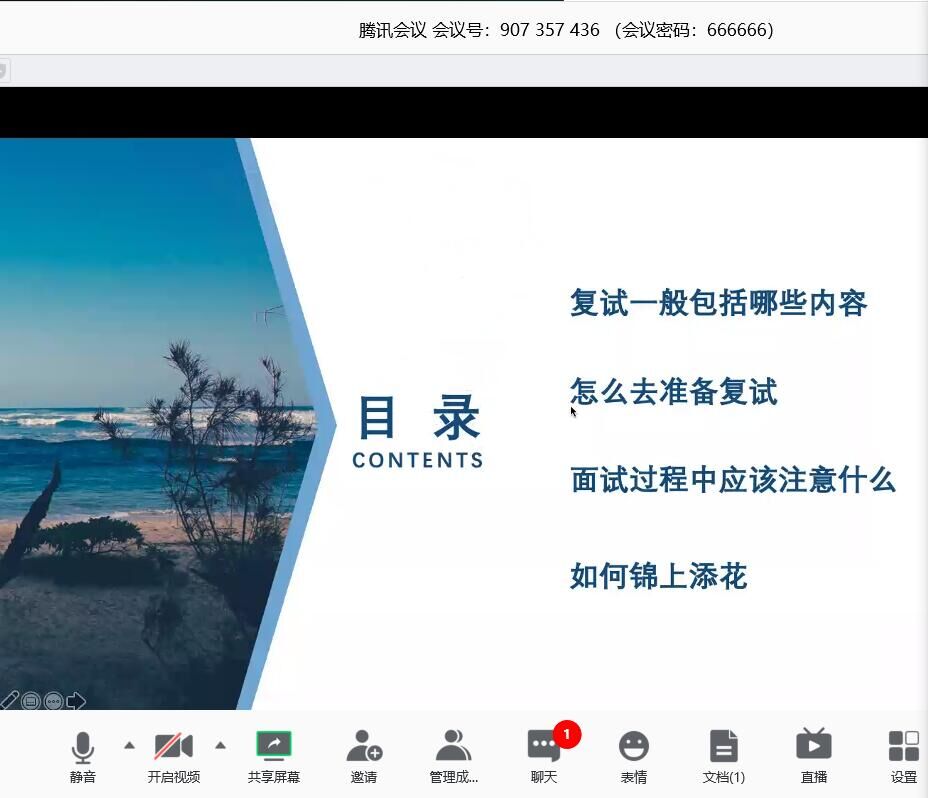This screenshot has width=928, height=798.
Task: Click the green 共享屏幕 share screen icon
Action: (x=273, y=746)
